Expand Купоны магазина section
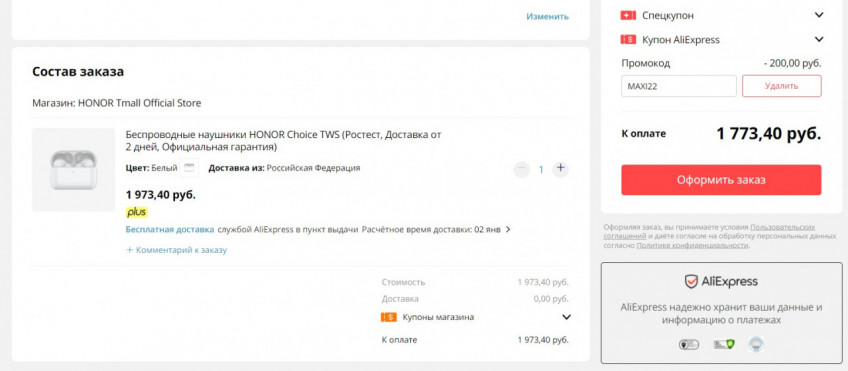Viewport: 848px width, 371px height. click(x=566, y=317)
